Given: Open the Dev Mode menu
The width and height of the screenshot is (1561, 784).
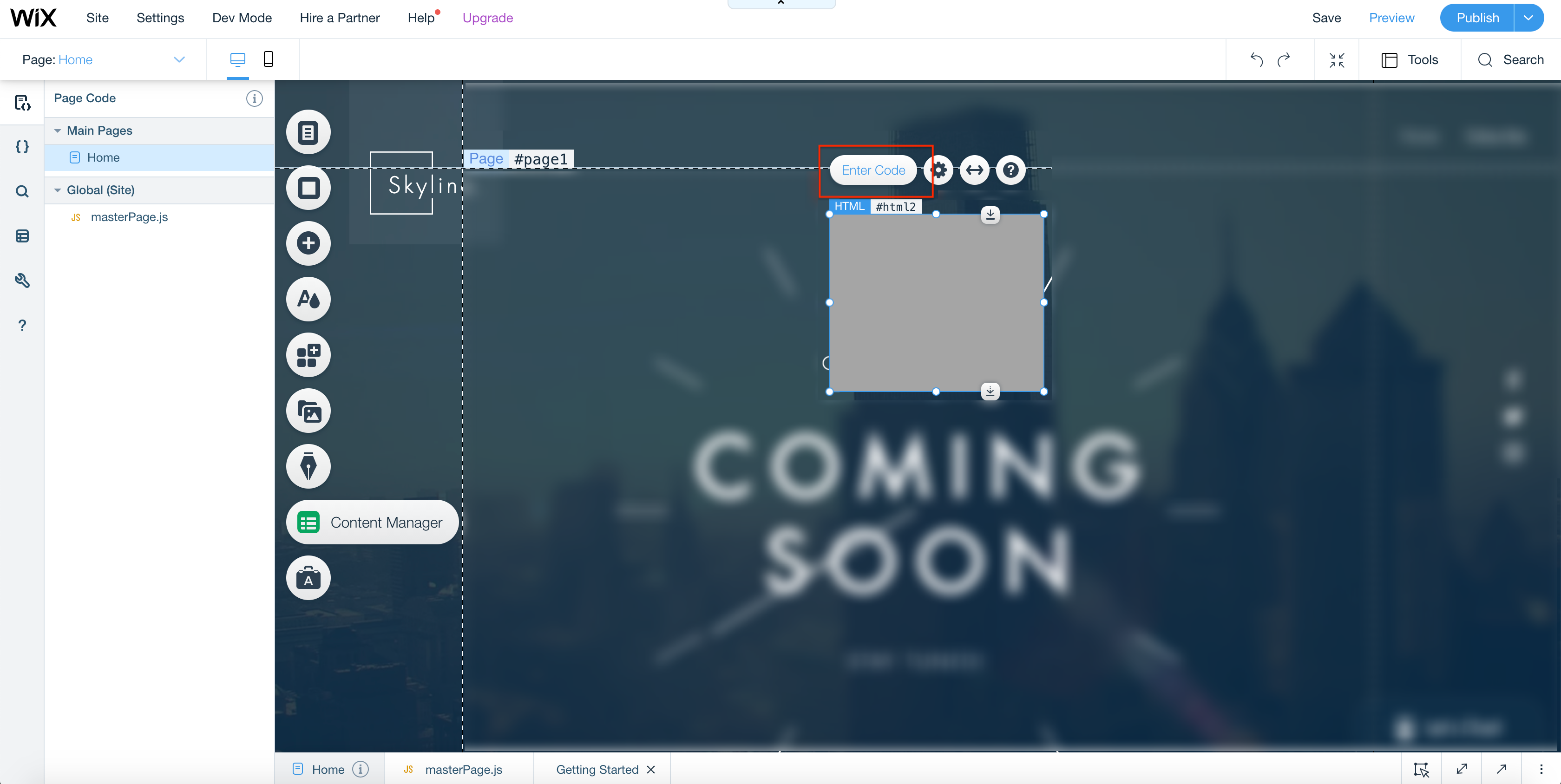Looking at the screenshot, I should tap(242, 18).
